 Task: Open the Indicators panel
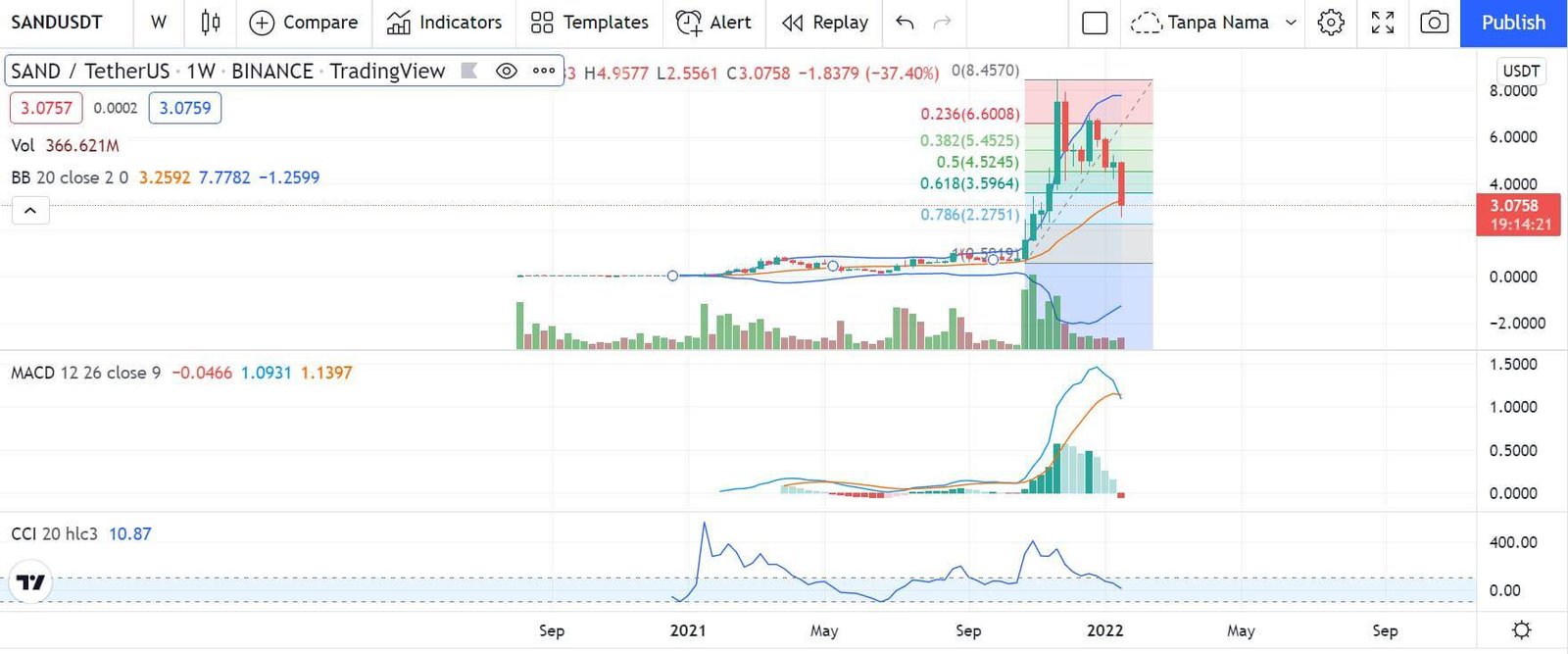click(x=444, y=22)
